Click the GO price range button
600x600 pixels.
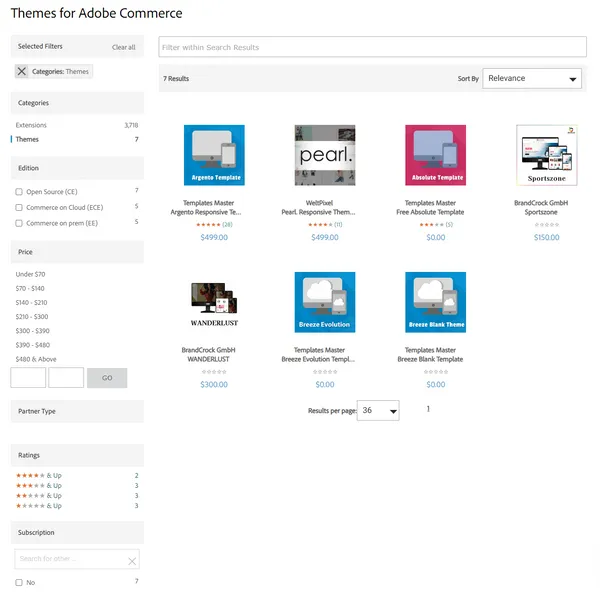click(107, 378)
